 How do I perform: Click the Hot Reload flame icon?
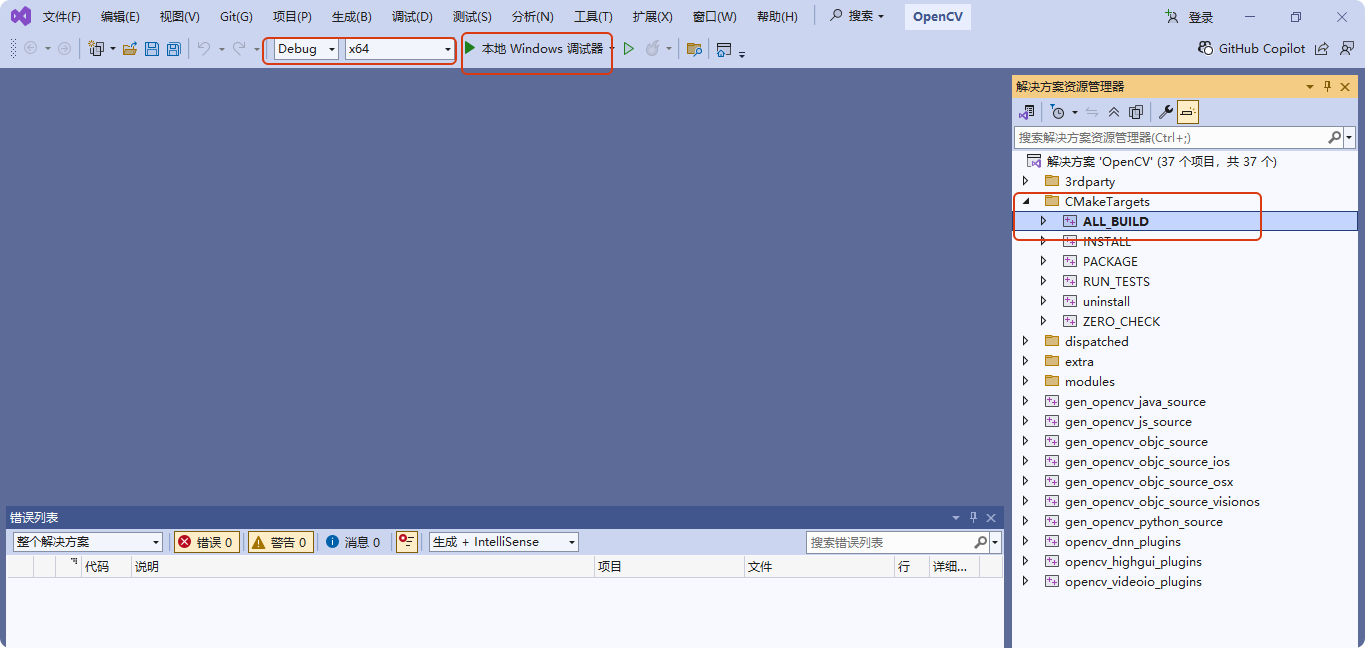coord(652,48)
